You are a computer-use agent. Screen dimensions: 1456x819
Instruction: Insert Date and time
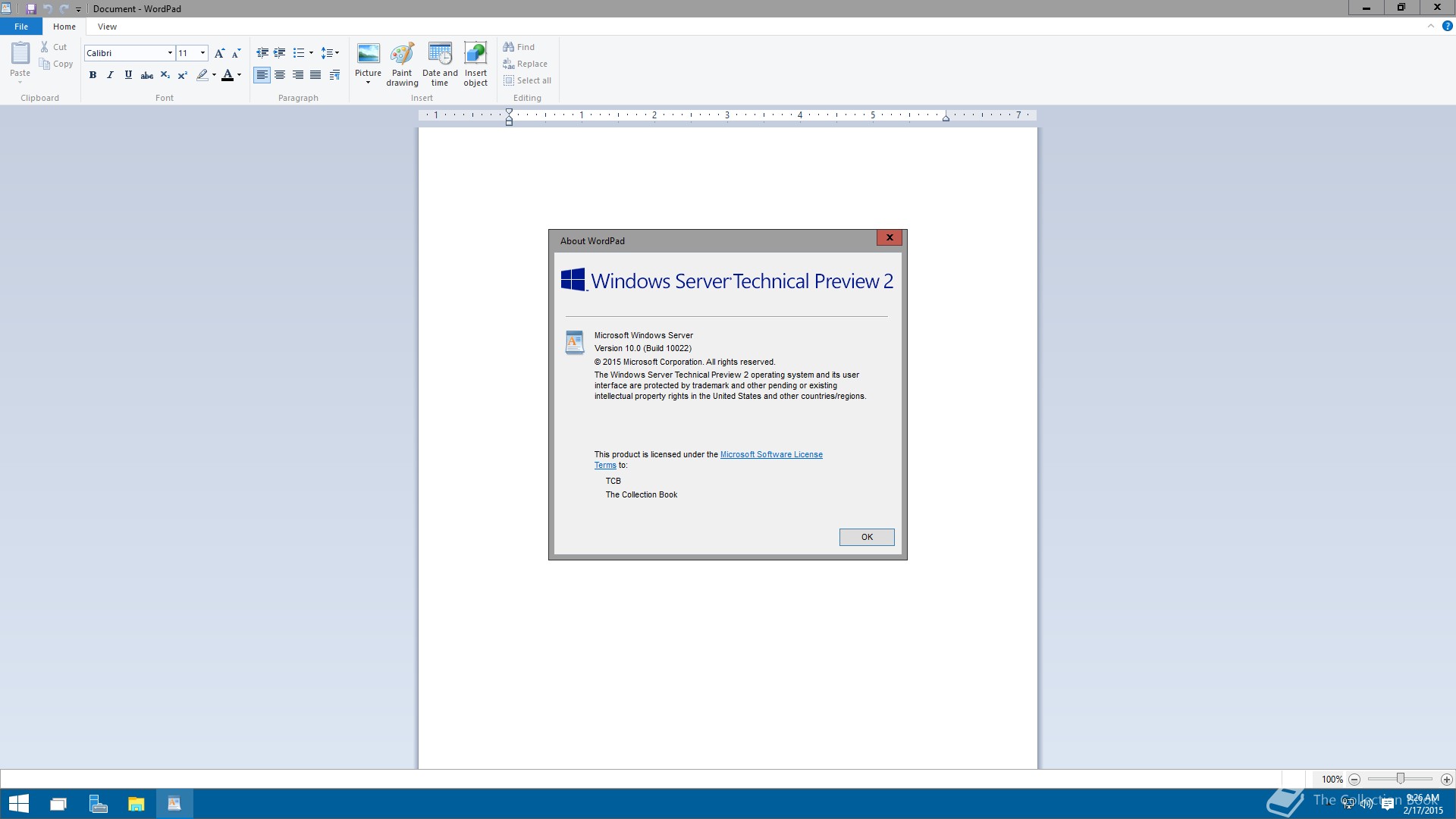[440, 64]
